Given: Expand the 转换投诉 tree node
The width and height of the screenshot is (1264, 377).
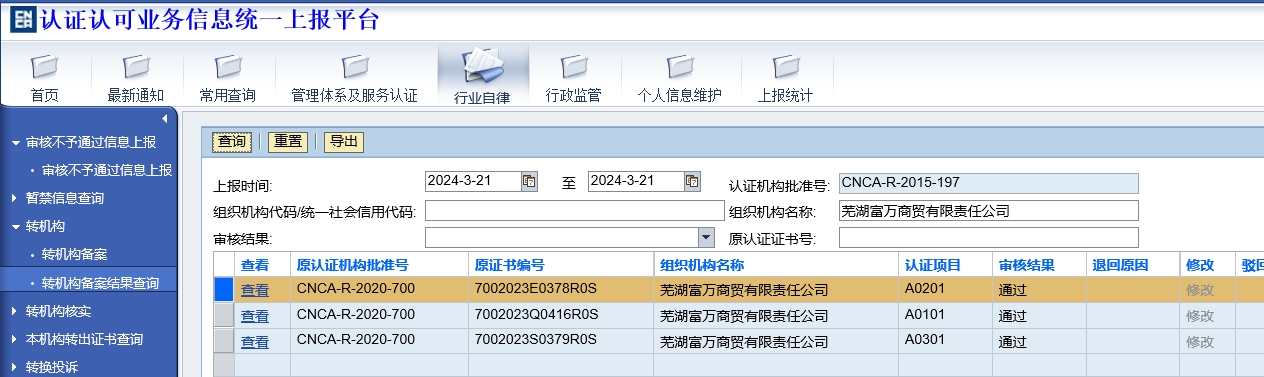Looking at the screenshot, I should pyautogui.click(x=15, y=367).
